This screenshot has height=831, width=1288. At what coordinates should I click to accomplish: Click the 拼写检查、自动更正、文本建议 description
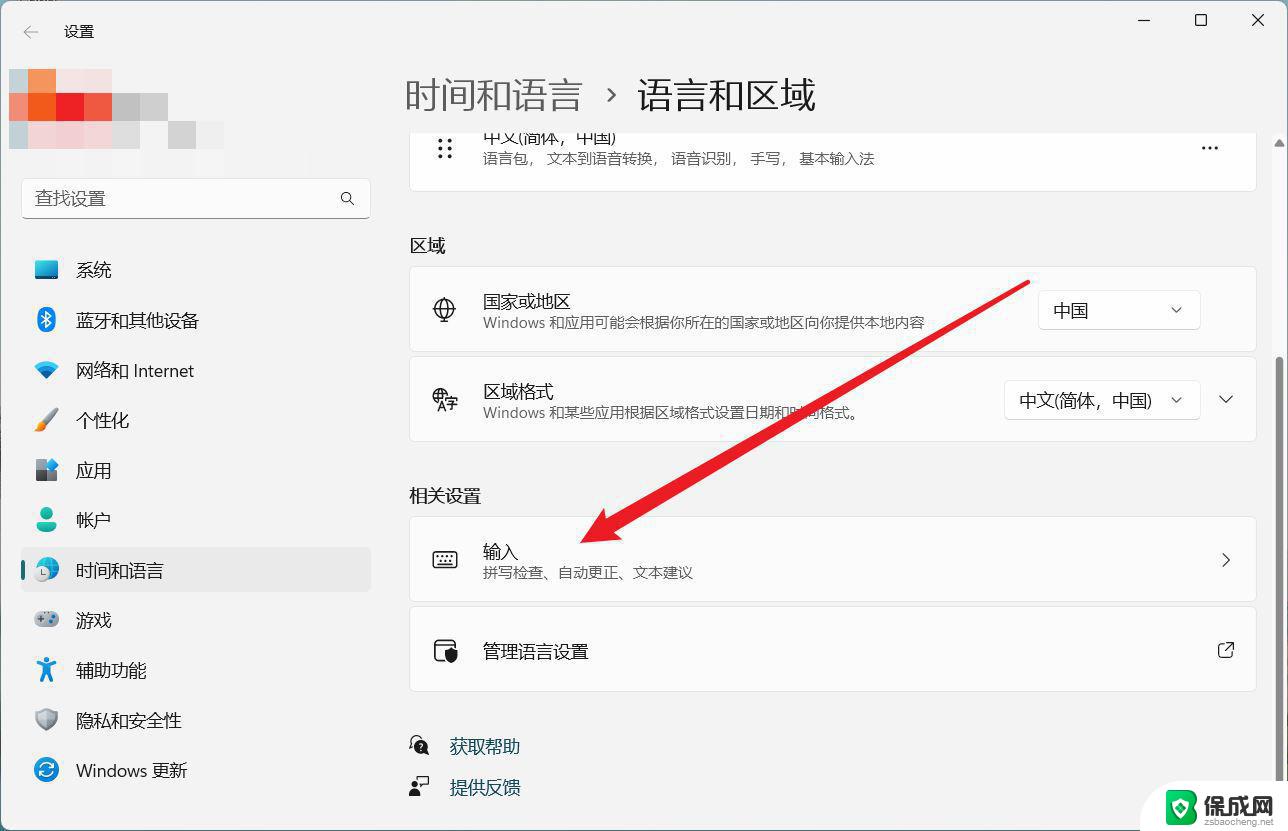[588, 573]
